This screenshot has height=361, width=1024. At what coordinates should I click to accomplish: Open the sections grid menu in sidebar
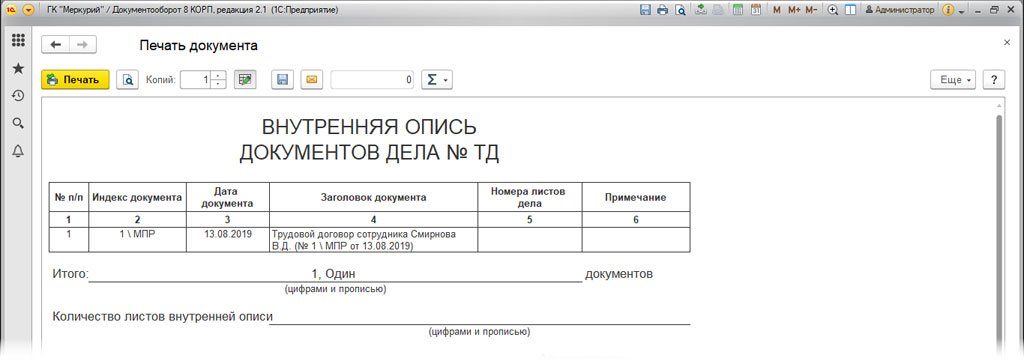point(18,40)
